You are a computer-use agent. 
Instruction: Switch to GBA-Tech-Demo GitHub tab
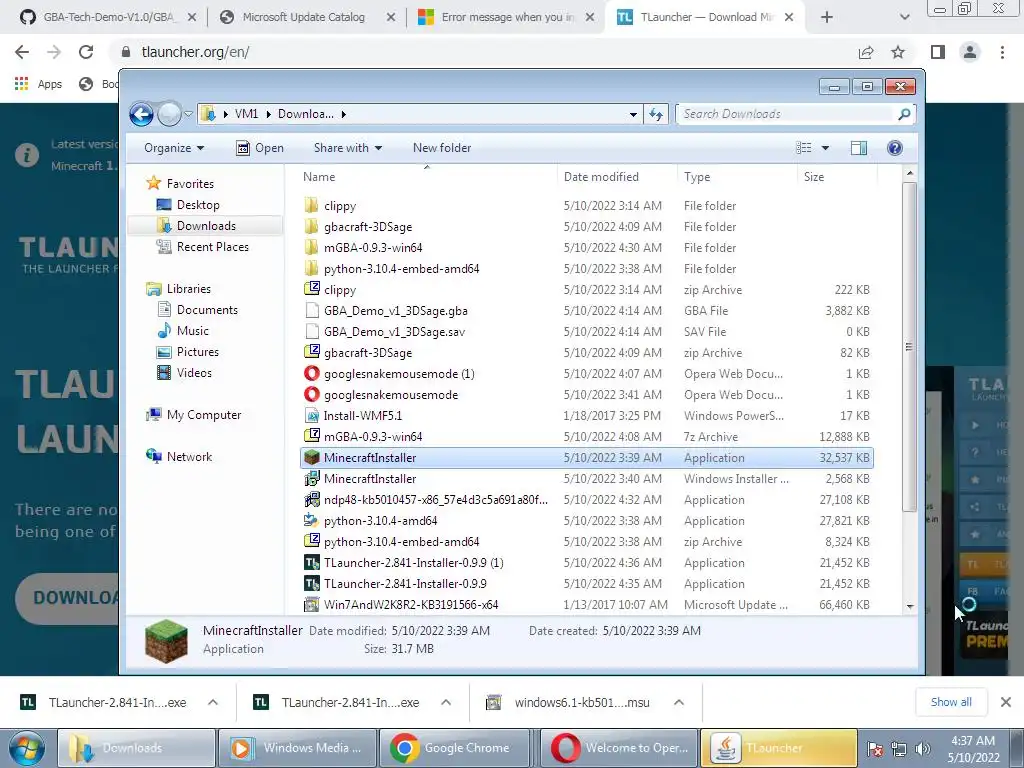(x=108, y=17)
